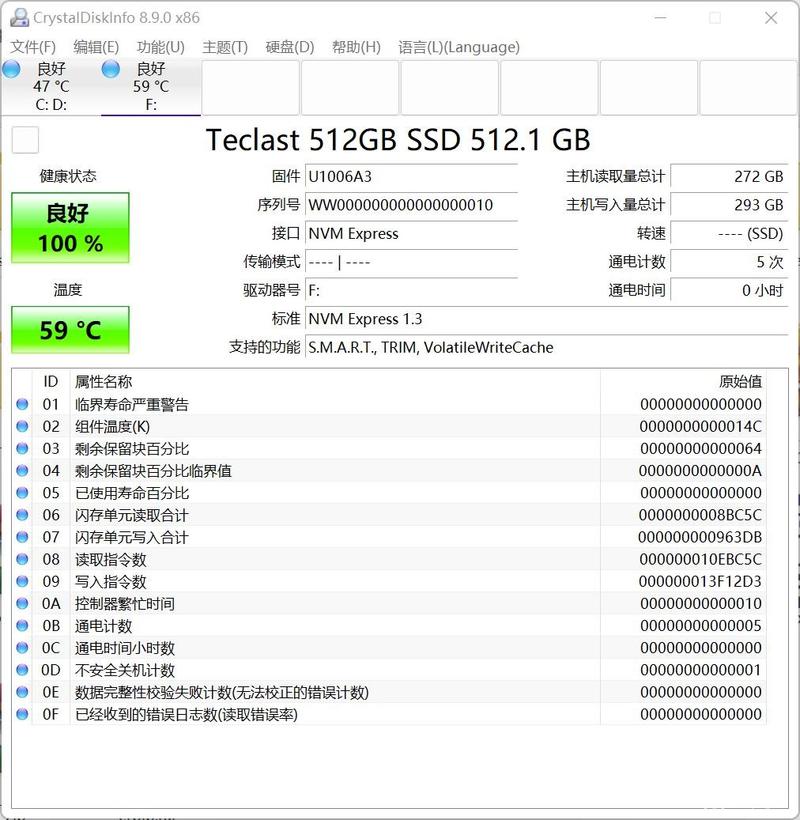This screenshot has height=820, width=800.
Task: Select the 闪存单元写入合计 attribute row
Action: [389, 537]
